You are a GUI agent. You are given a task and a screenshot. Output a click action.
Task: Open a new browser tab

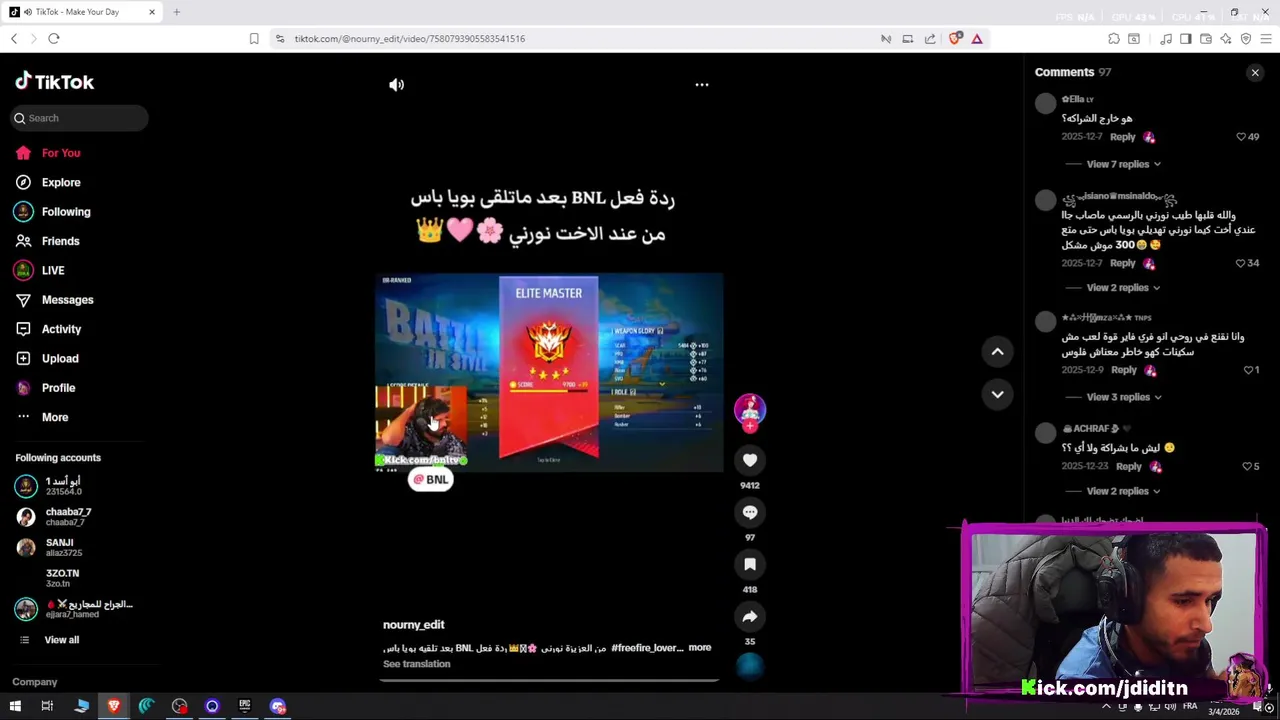(x=176, y=12)
